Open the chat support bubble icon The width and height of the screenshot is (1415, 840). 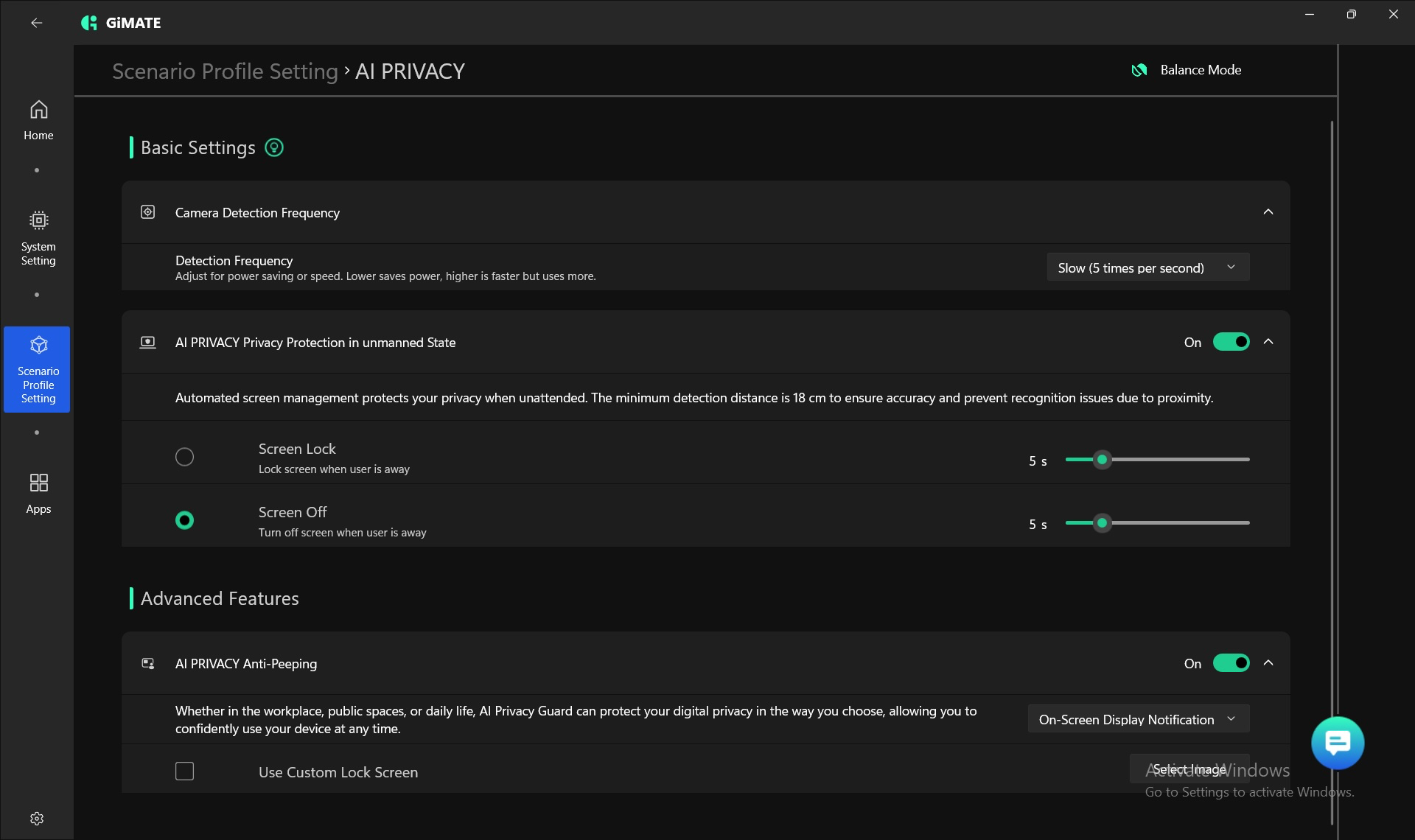coord(1337,743)
